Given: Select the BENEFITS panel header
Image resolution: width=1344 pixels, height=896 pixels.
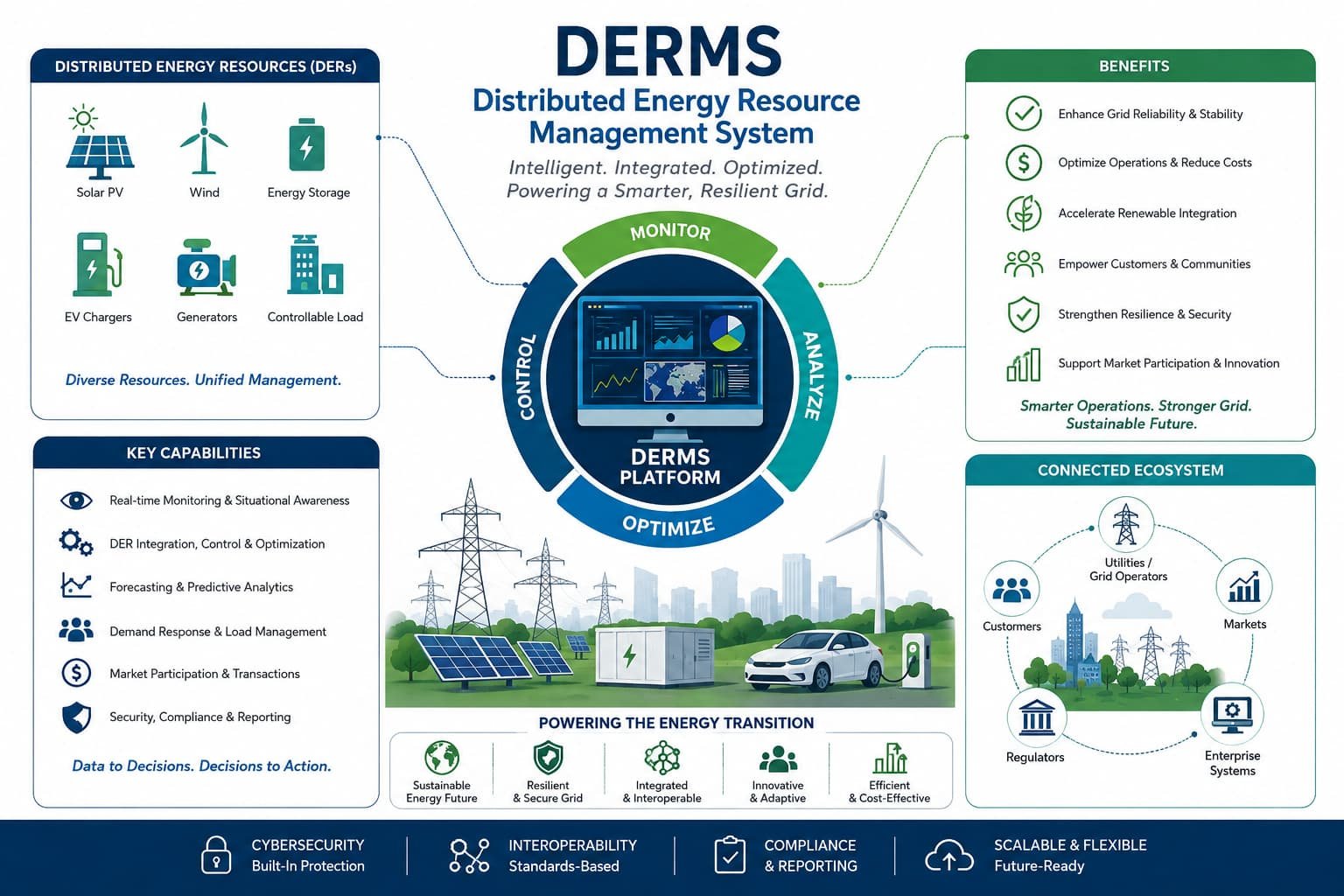Looking at the screenshot, I should (1140, 66).
